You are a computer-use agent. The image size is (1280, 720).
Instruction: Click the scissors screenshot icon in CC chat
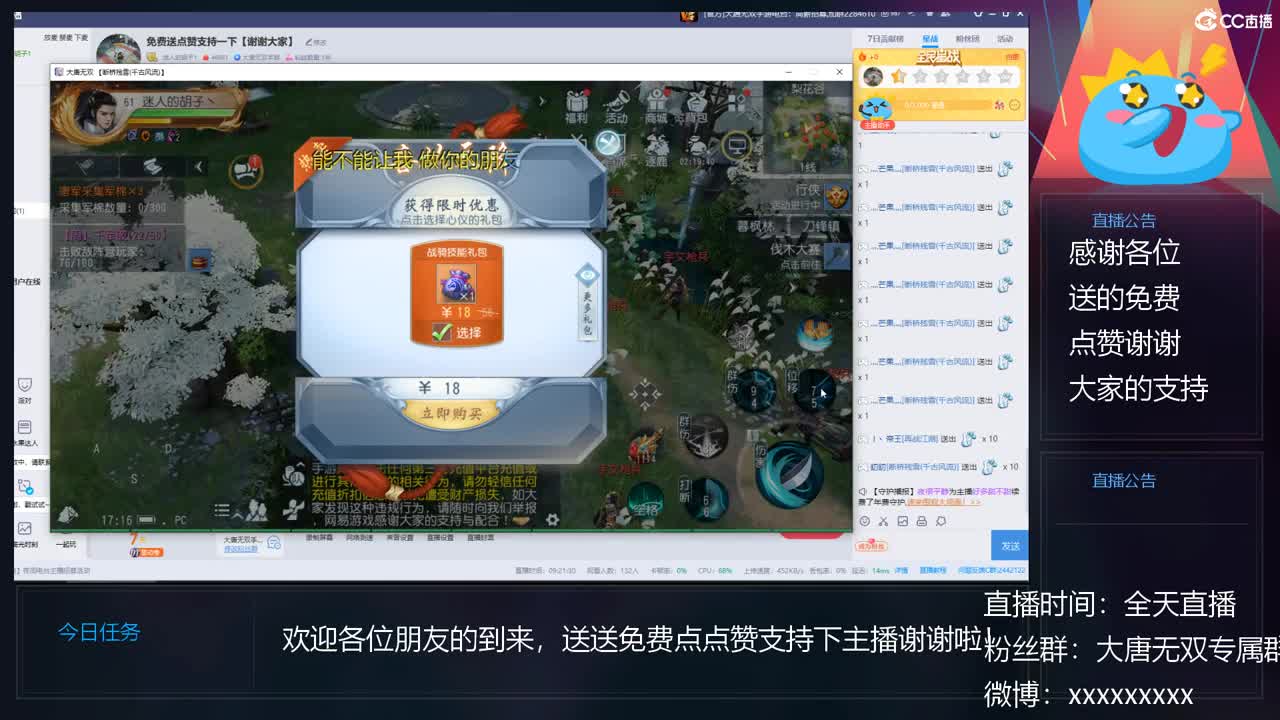(x=883, y=521)
